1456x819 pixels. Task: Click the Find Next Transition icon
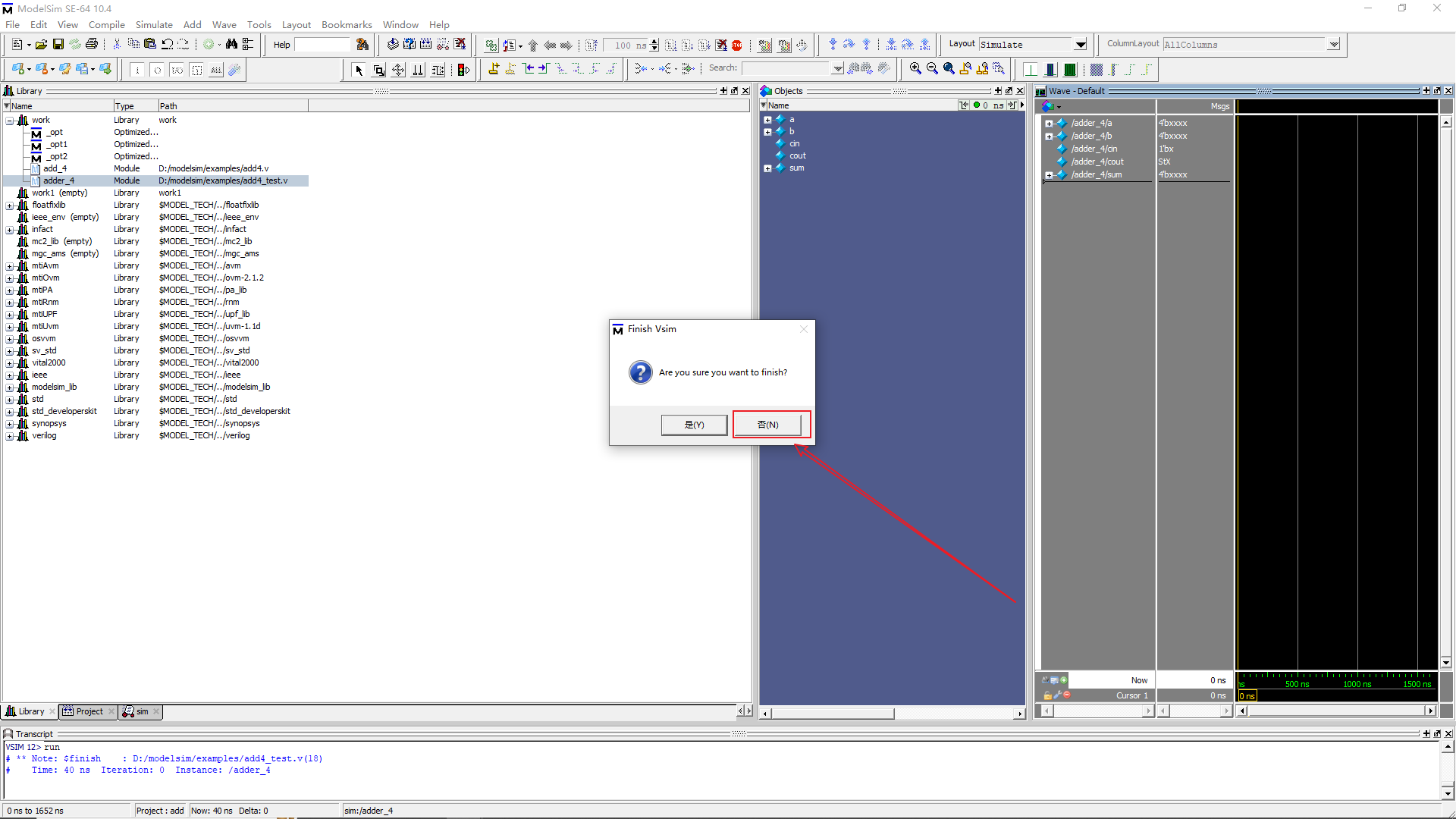click(x=543, y=69)
